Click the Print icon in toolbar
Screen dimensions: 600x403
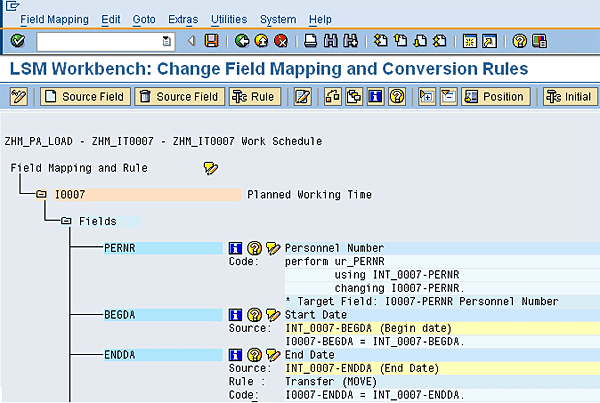(311, 41)
